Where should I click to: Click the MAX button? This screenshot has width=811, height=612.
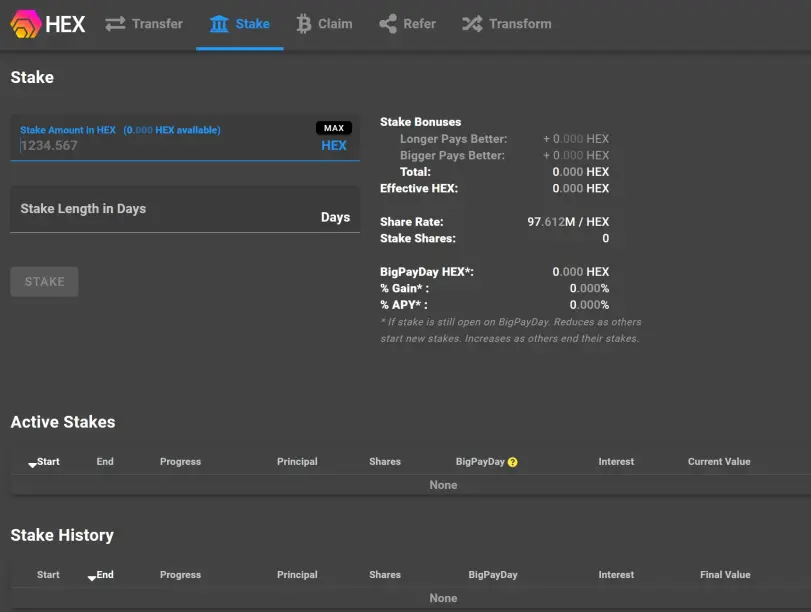coord(334,128)
